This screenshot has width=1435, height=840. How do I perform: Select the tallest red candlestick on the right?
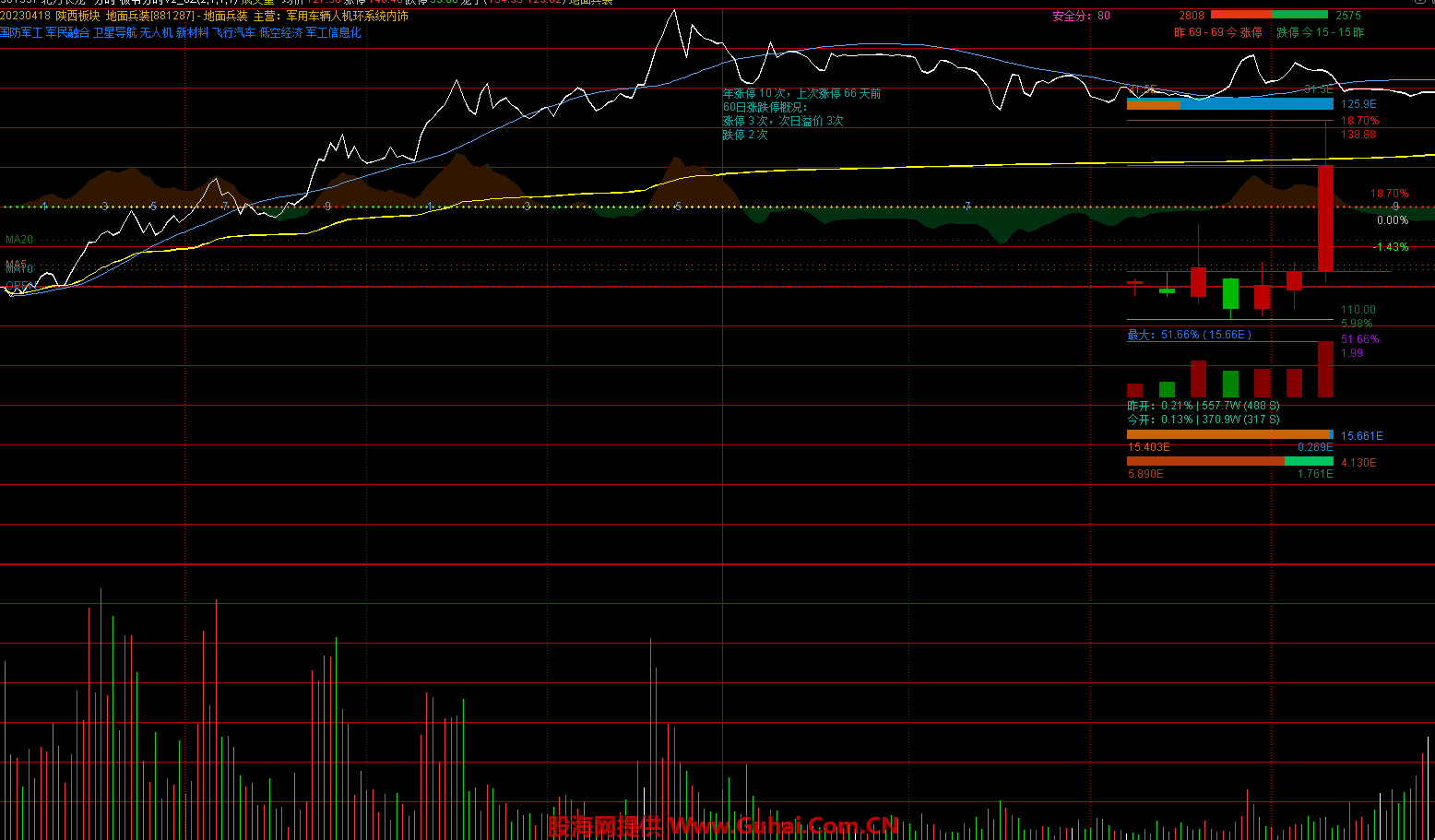pyautogui.click(x=1325, y=218)
